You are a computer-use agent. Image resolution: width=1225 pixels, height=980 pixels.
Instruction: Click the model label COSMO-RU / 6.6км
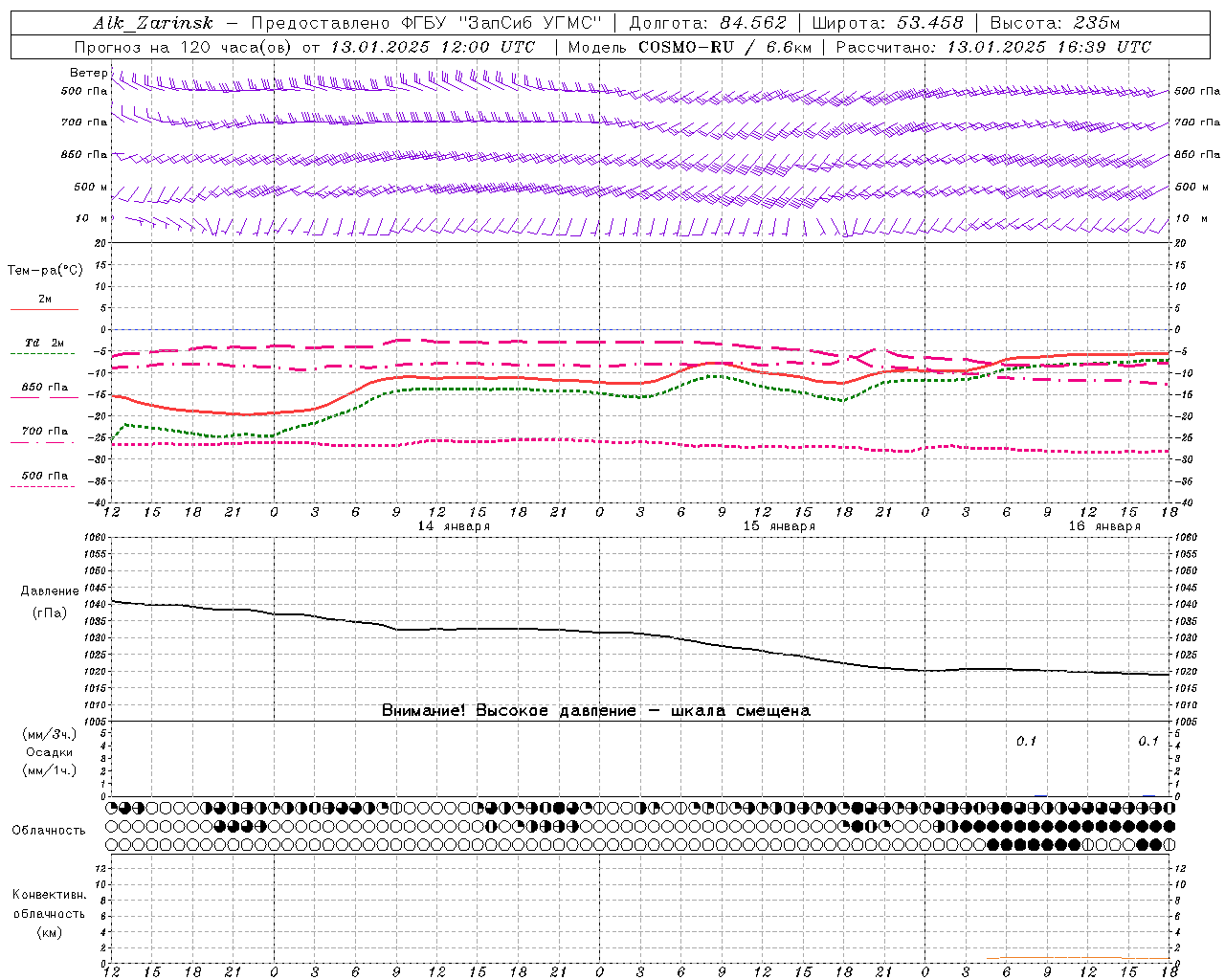coord(724,47)
